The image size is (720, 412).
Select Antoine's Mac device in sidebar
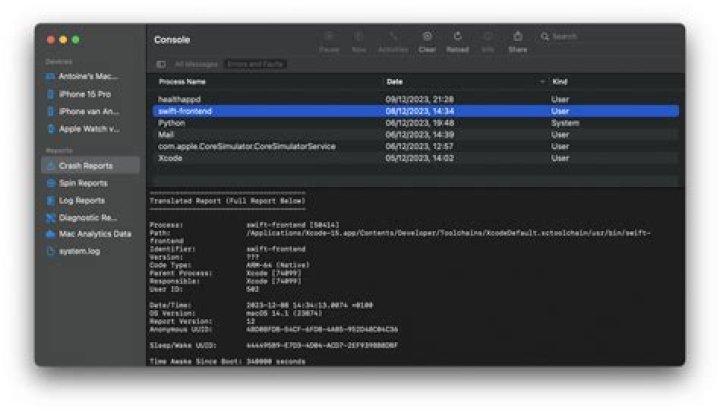(90, 76)
